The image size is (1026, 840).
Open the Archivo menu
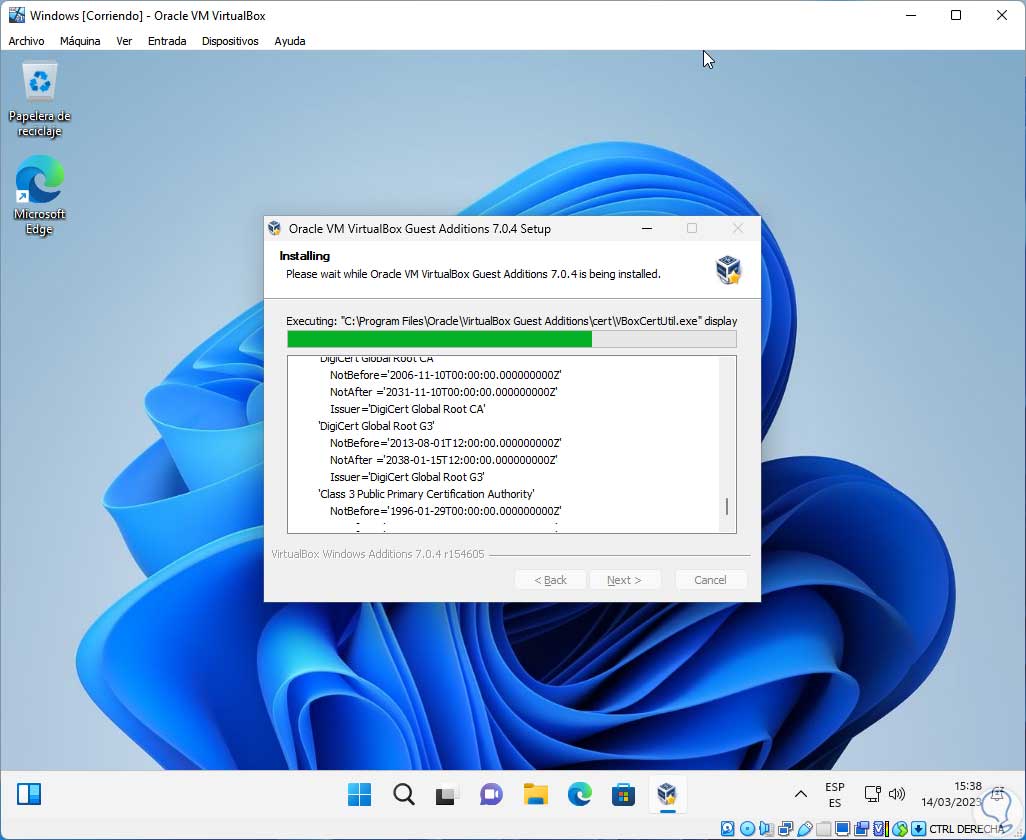tap(26, 41)
